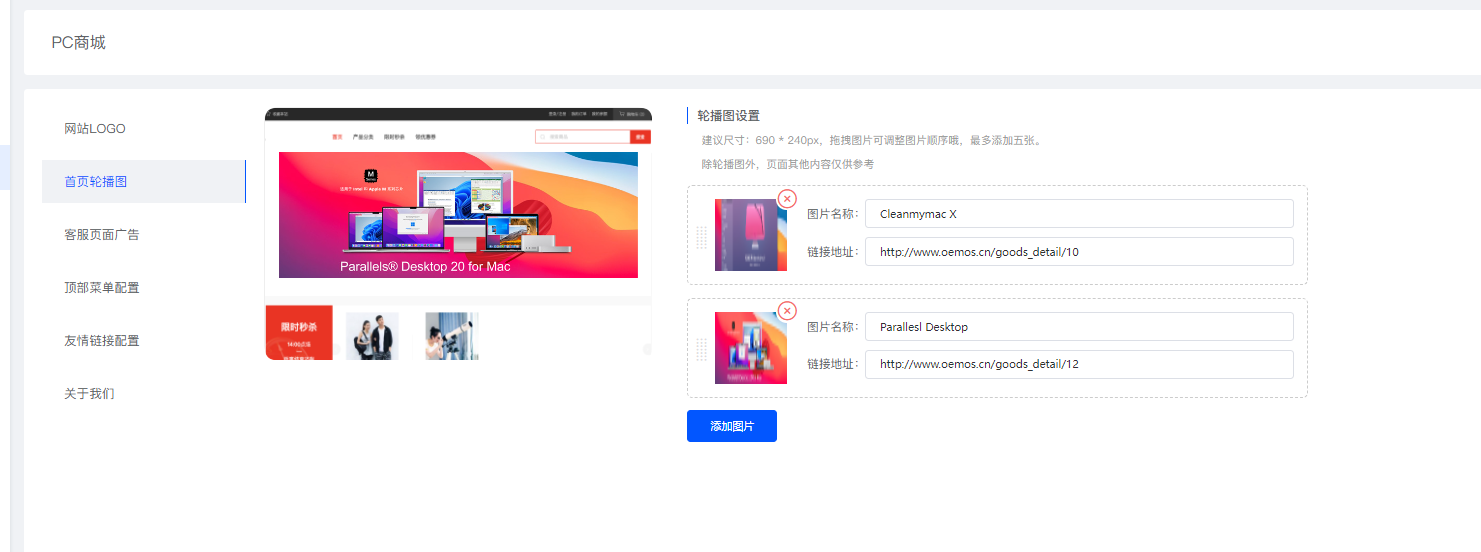Remove the Parallesl Desktop carousel image
Screen dimensions: 1481x552
click(787, 311)
